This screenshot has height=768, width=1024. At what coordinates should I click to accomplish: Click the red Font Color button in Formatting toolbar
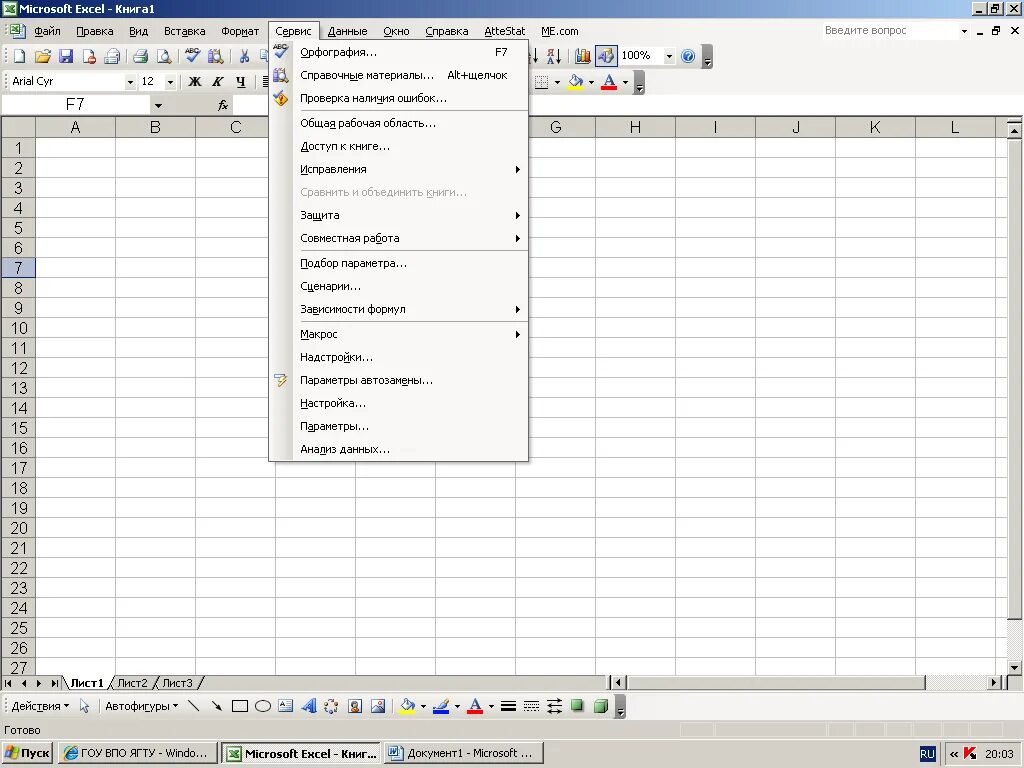click(609, 82)
